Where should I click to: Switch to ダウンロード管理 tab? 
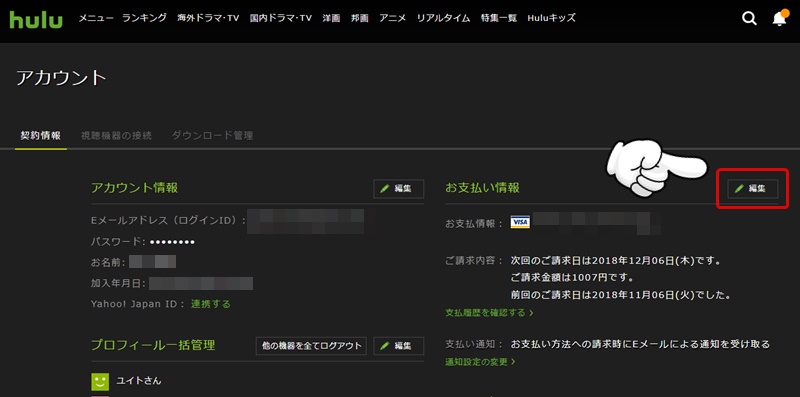pos(212,136)
